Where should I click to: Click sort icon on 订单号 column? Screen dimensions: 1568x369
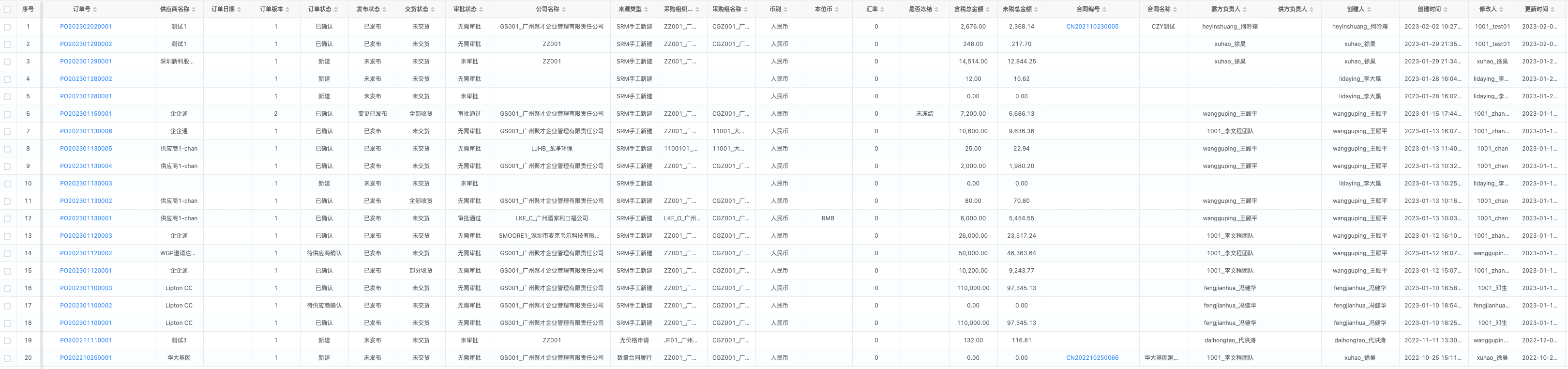point(95,9)
